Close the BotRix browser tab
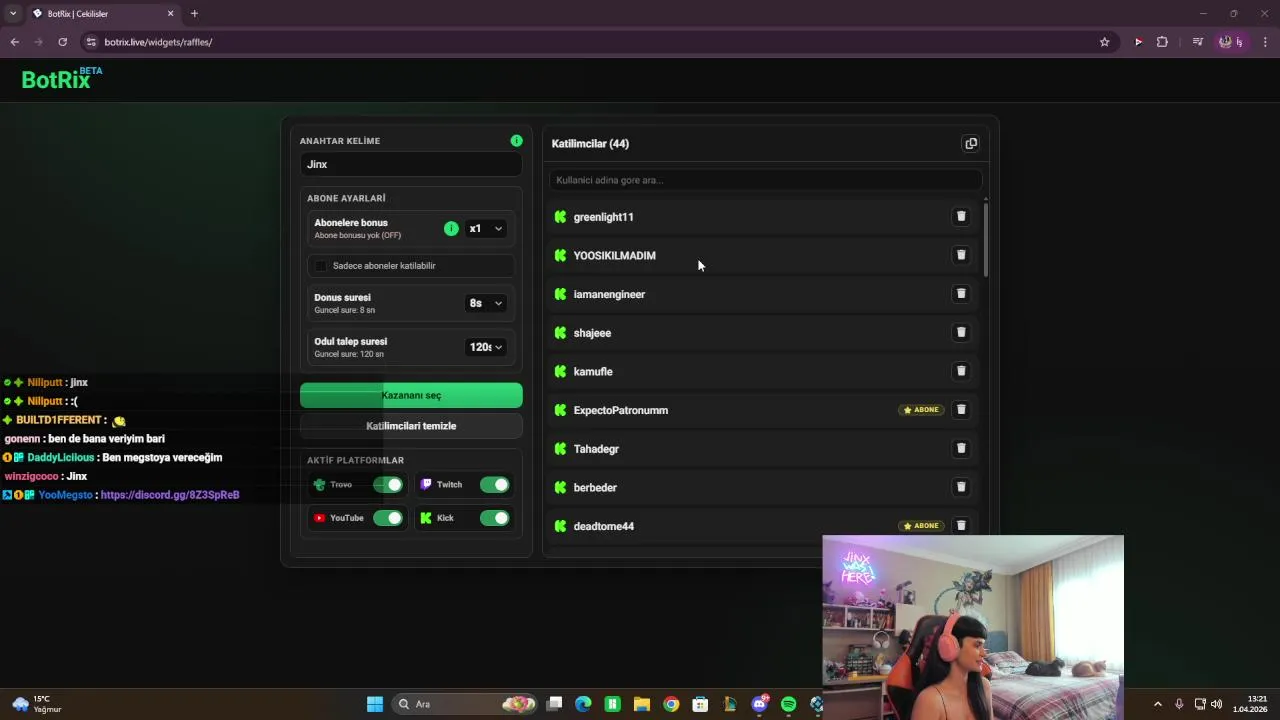Viewport: 1280px width, 720px height. (x=170, y=13)
